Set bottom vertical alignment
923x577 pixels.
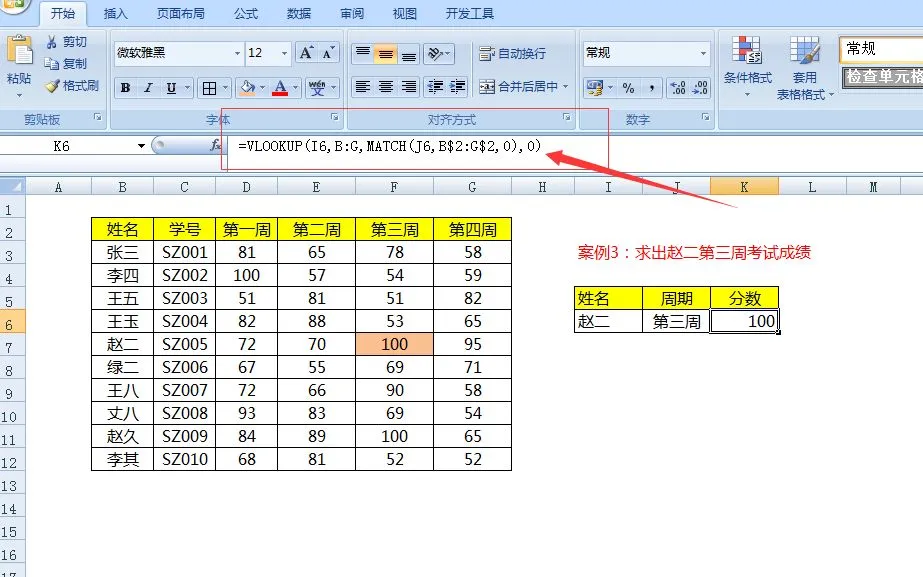[409, 54]
